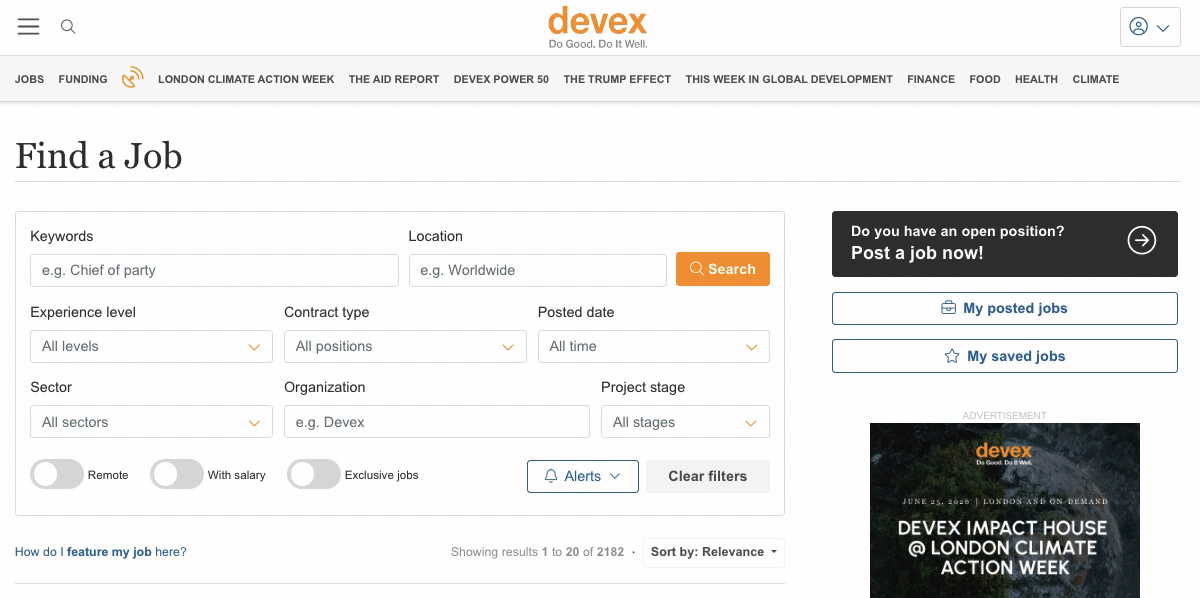Expand the Contract type dropdown
1200x598 pixels.
click(x=405, y=346)
